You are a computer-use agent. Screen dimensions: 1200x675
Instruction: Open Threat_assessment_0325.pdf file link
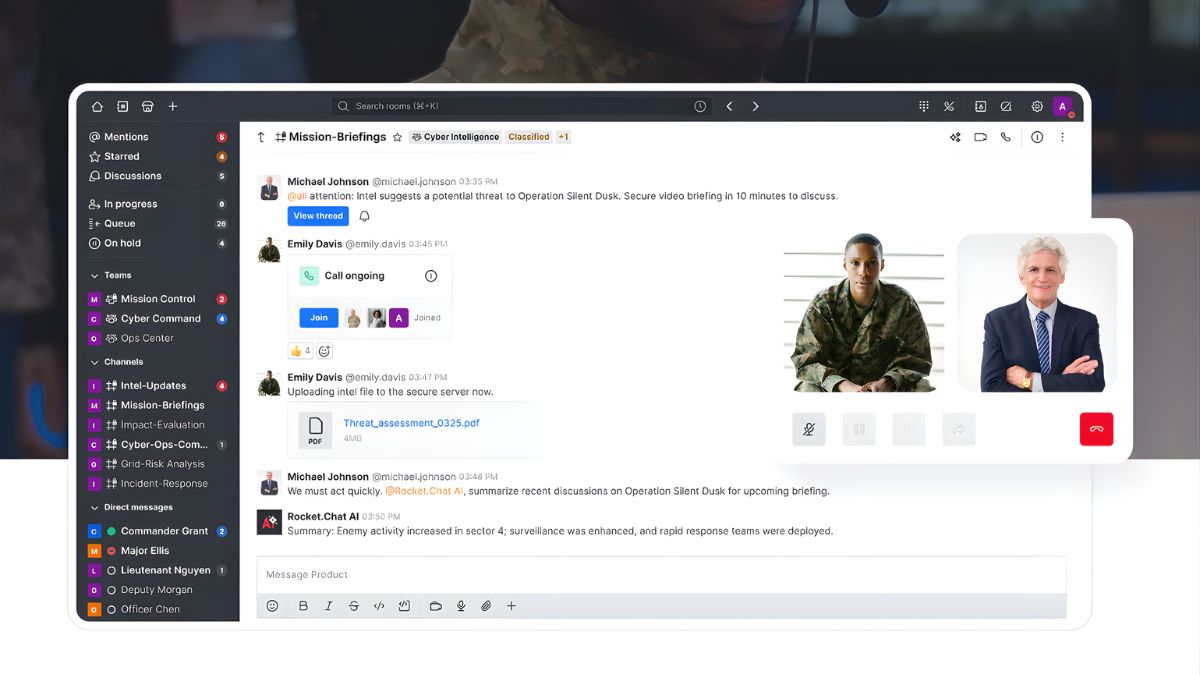coord(411,423)
